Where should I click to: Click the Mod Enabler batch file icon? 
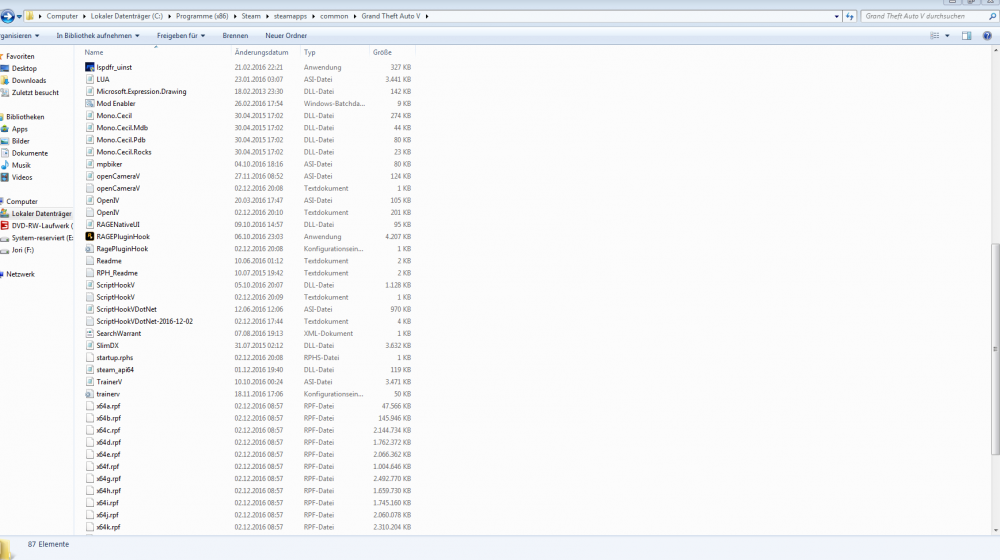[x=89, y=103]
